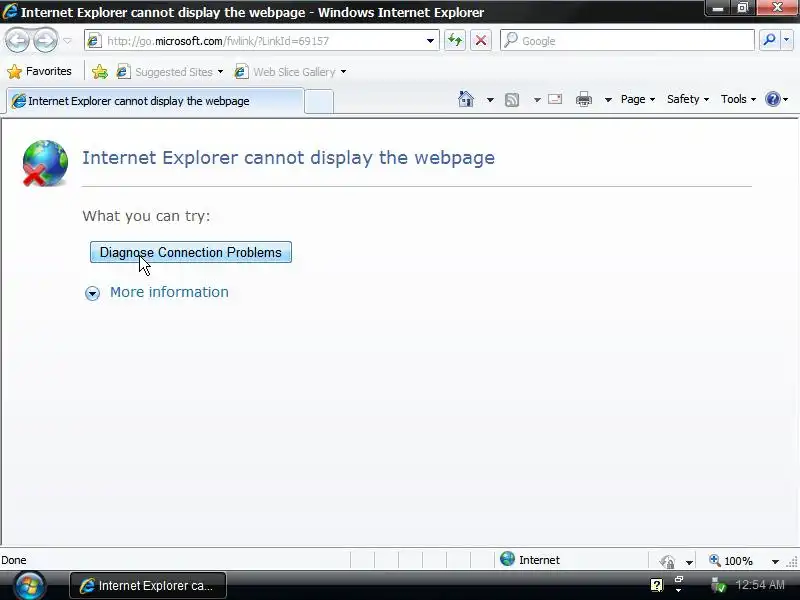800x600 pixels.
Task: Expand the Web Slice Gallery dropdown arrow
Action: coord(343,72)
